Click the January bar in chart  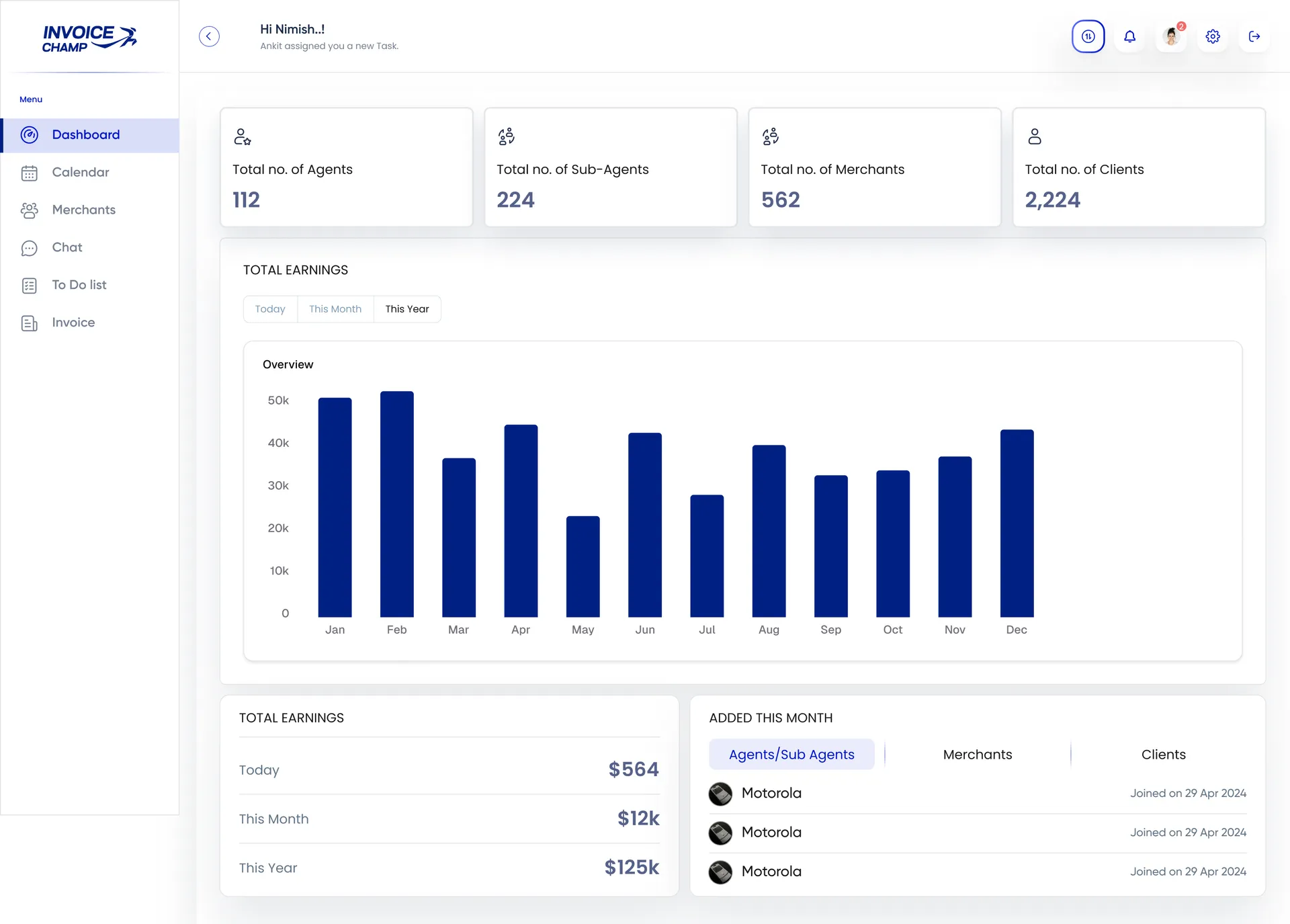[335, 507]
